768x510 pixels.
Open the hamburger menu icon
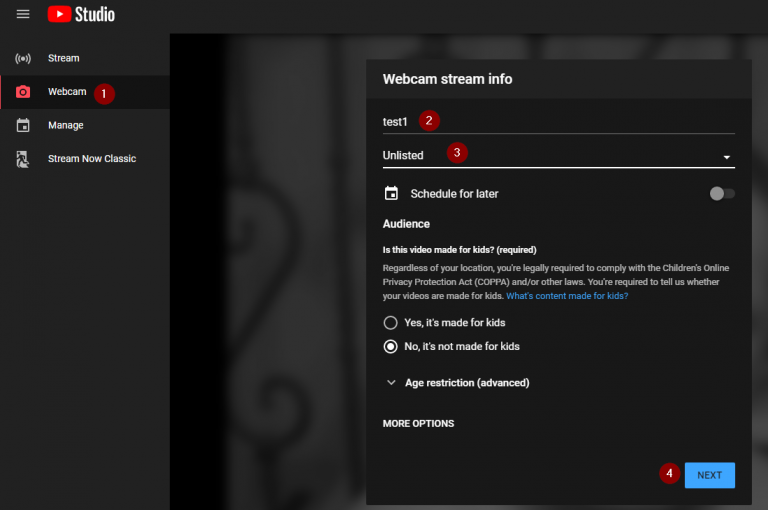[23, 14]
